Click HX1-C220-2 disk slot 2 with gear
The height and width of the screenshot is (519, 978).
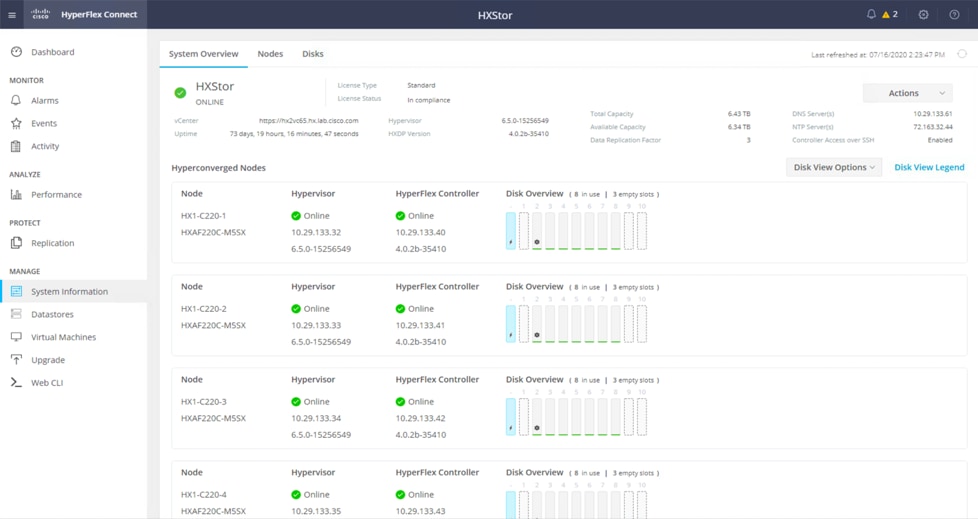pyautogui.click(x=537, y=324)
